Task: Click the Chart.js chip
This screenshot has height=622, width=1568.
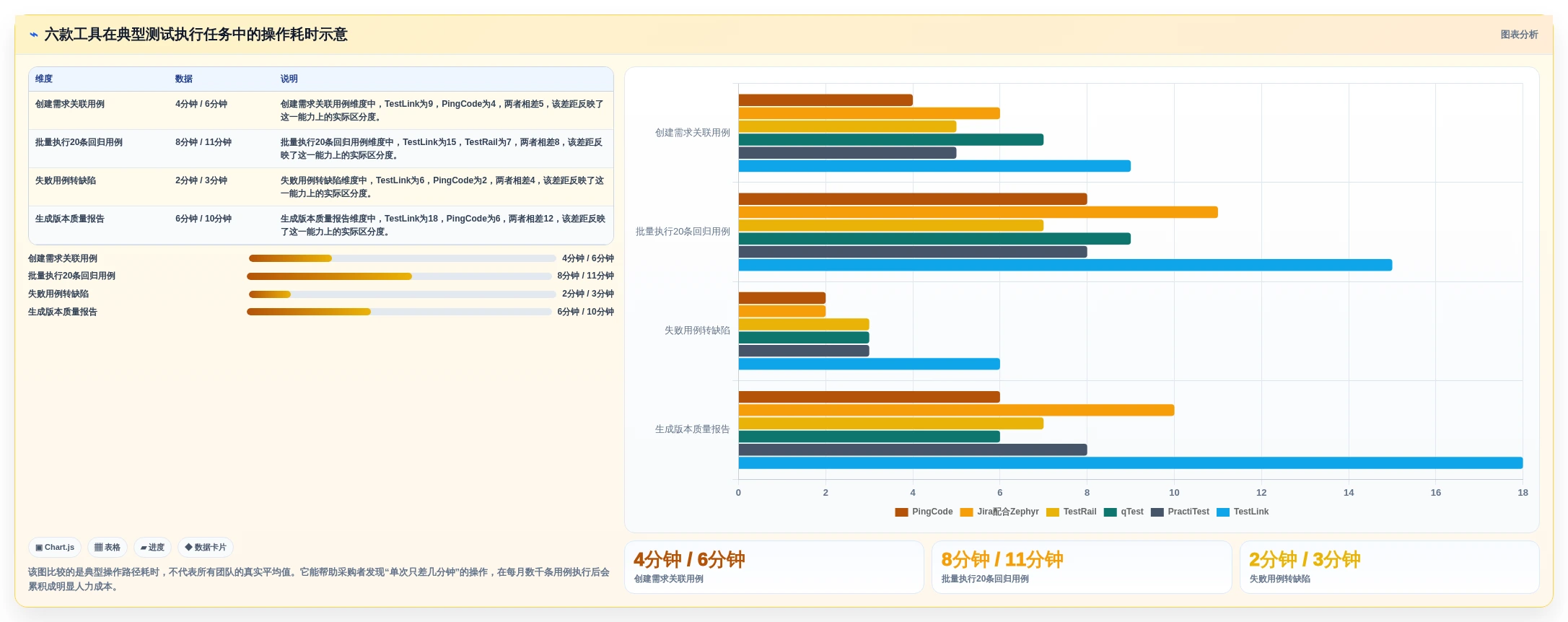Action: (x=55, y=548)
